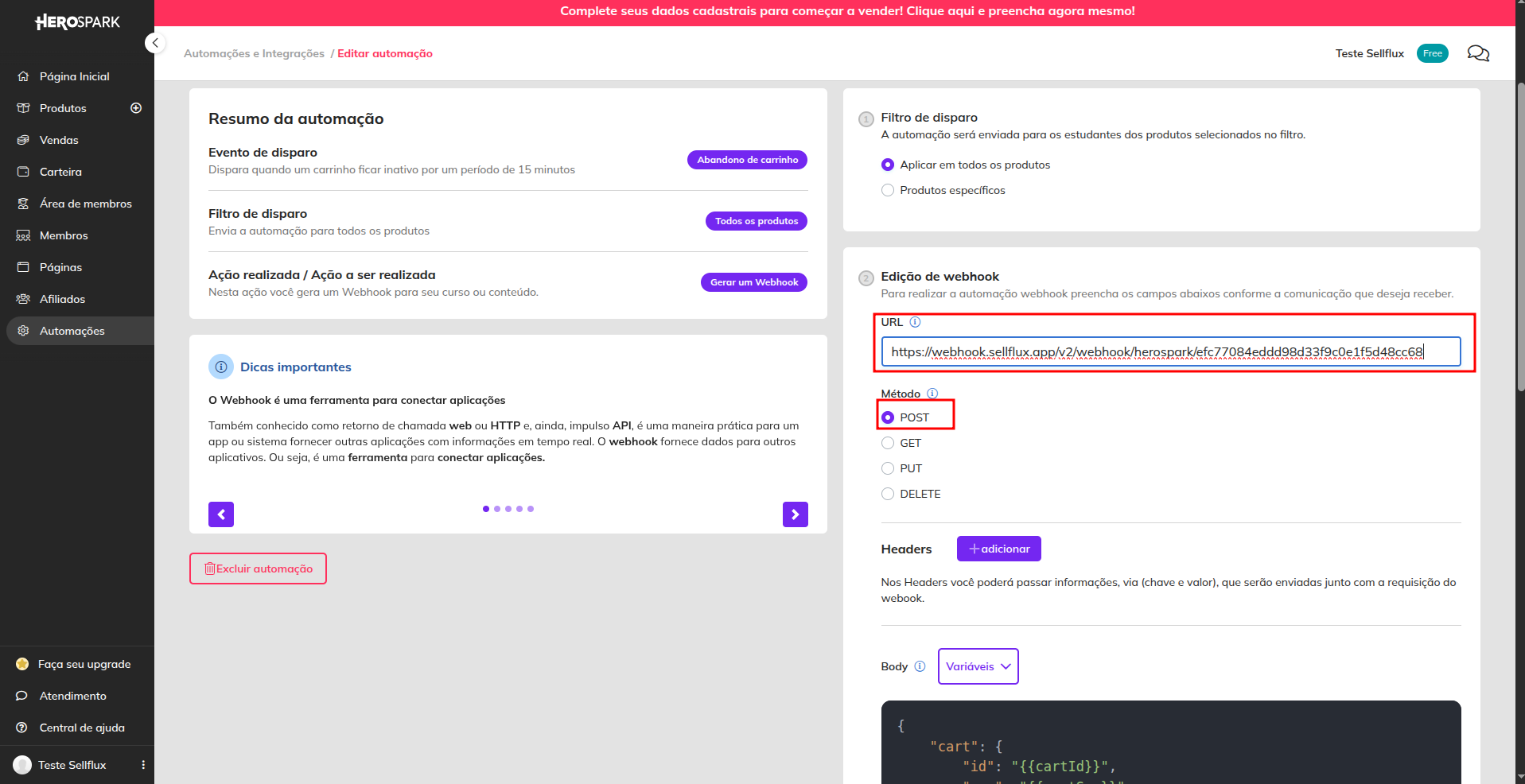Collapse the sidebar with the chevron arrow

point(155,43)
